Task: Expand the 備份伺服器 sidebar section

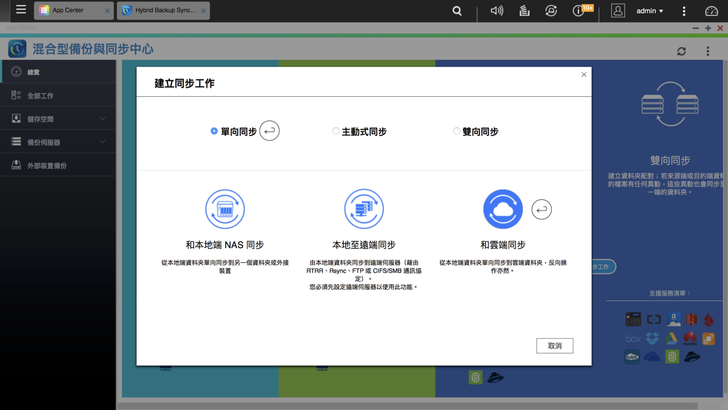Action: 58,142
